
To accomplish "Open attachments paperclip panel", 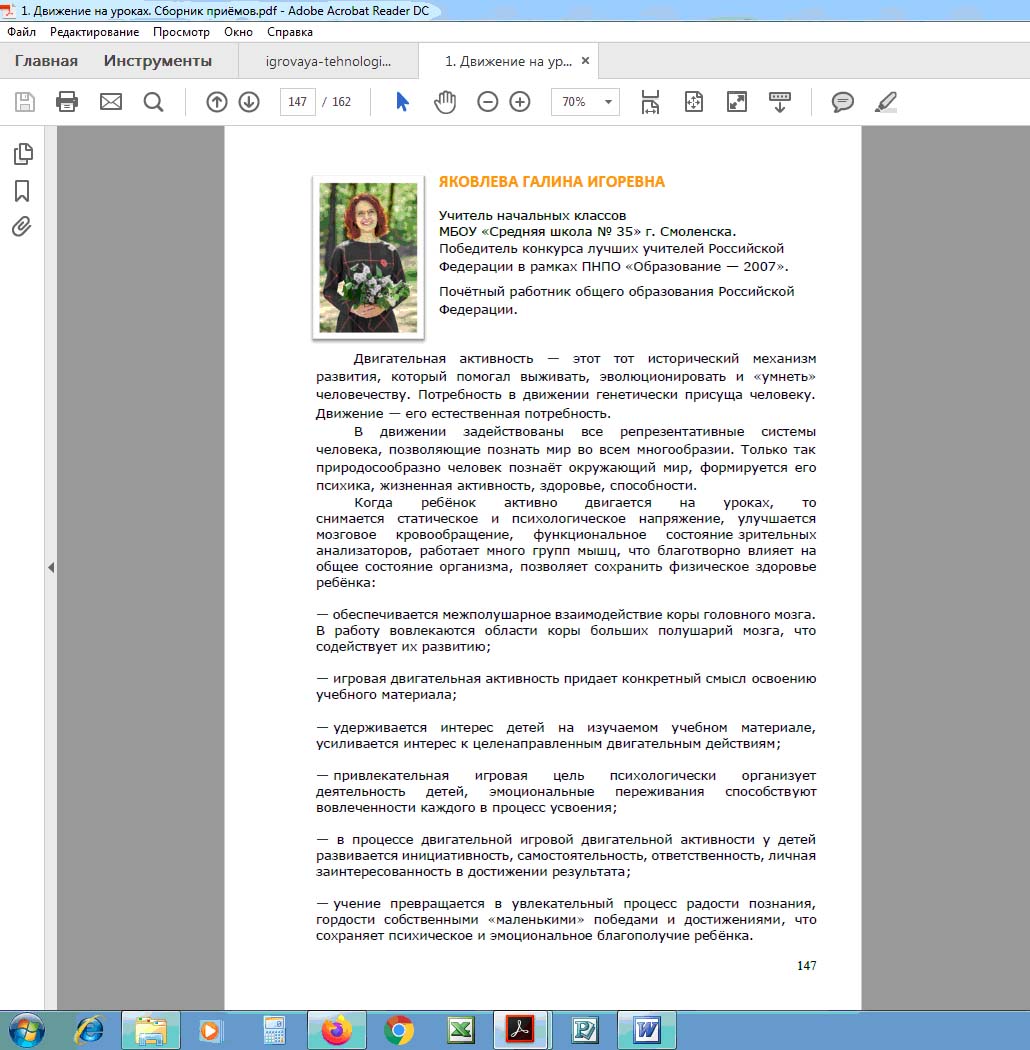I will pyautogui.click(x=21, y=227).
